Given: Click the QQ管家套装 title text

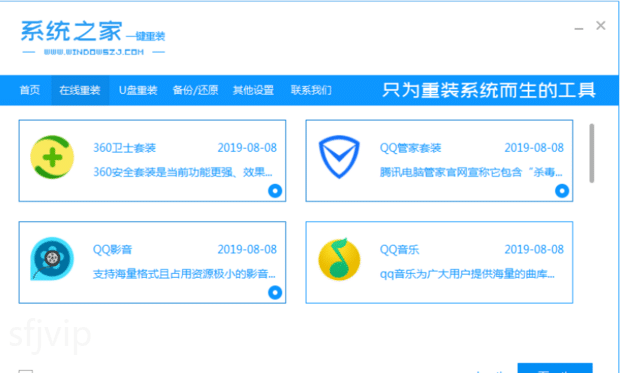Looking at the screenshot, I should pyautogui.click(x=410, y=148).
